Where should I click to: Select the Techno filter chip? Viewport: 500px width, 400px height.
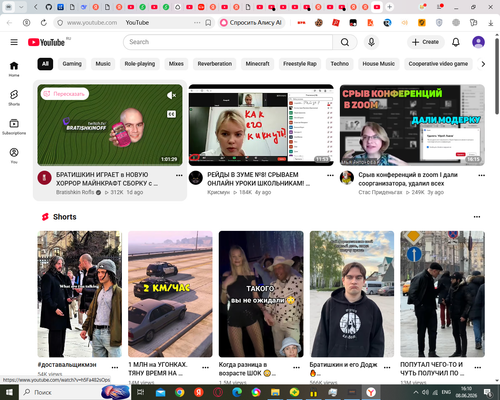pos(340,64)
